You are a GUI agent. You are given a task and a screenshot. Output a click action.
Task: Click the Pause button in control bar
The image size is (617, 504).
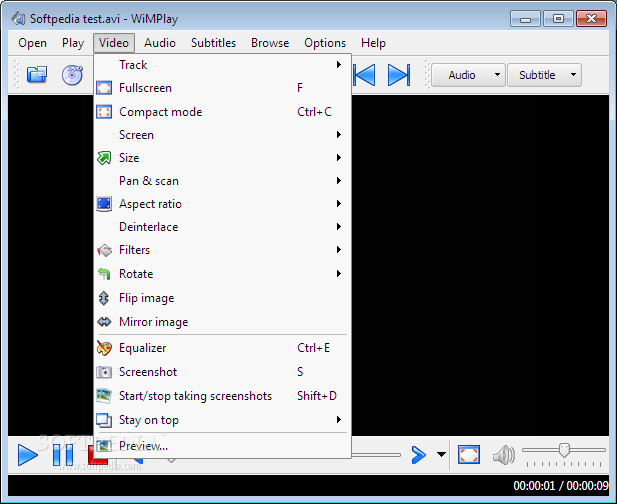pos(63,455)
